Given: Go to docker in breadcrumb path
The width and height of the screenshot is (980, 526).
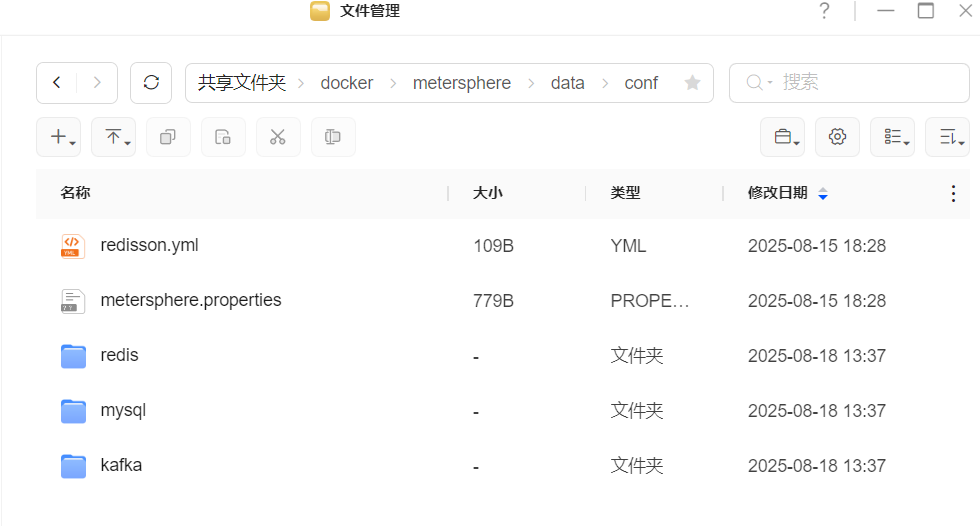Looking at the screenshot, I should pyautogui.click(x=346, y=83).
